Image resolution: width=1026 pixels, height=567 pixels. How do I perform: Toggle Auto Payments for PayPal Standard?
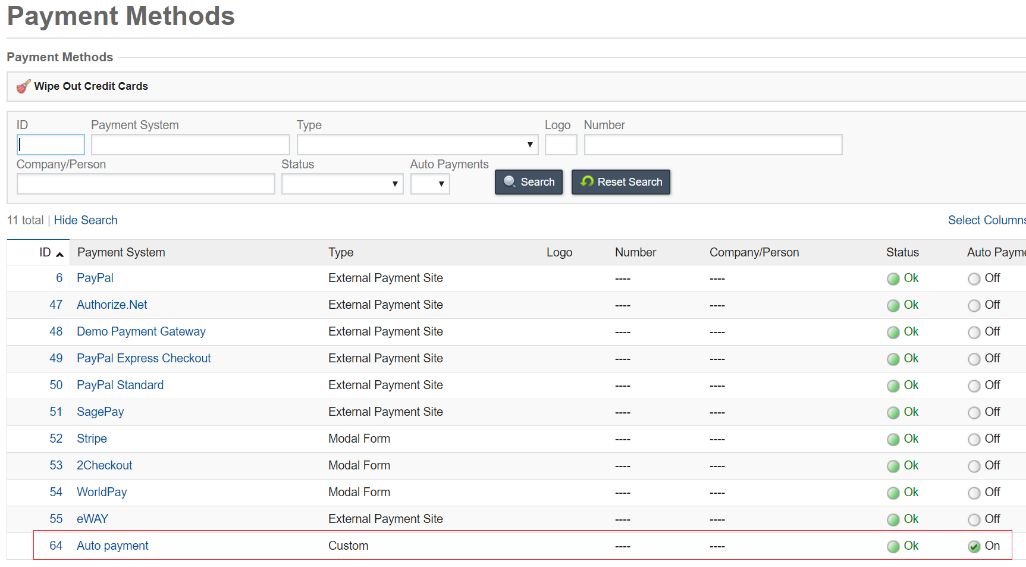pos(974,387)
